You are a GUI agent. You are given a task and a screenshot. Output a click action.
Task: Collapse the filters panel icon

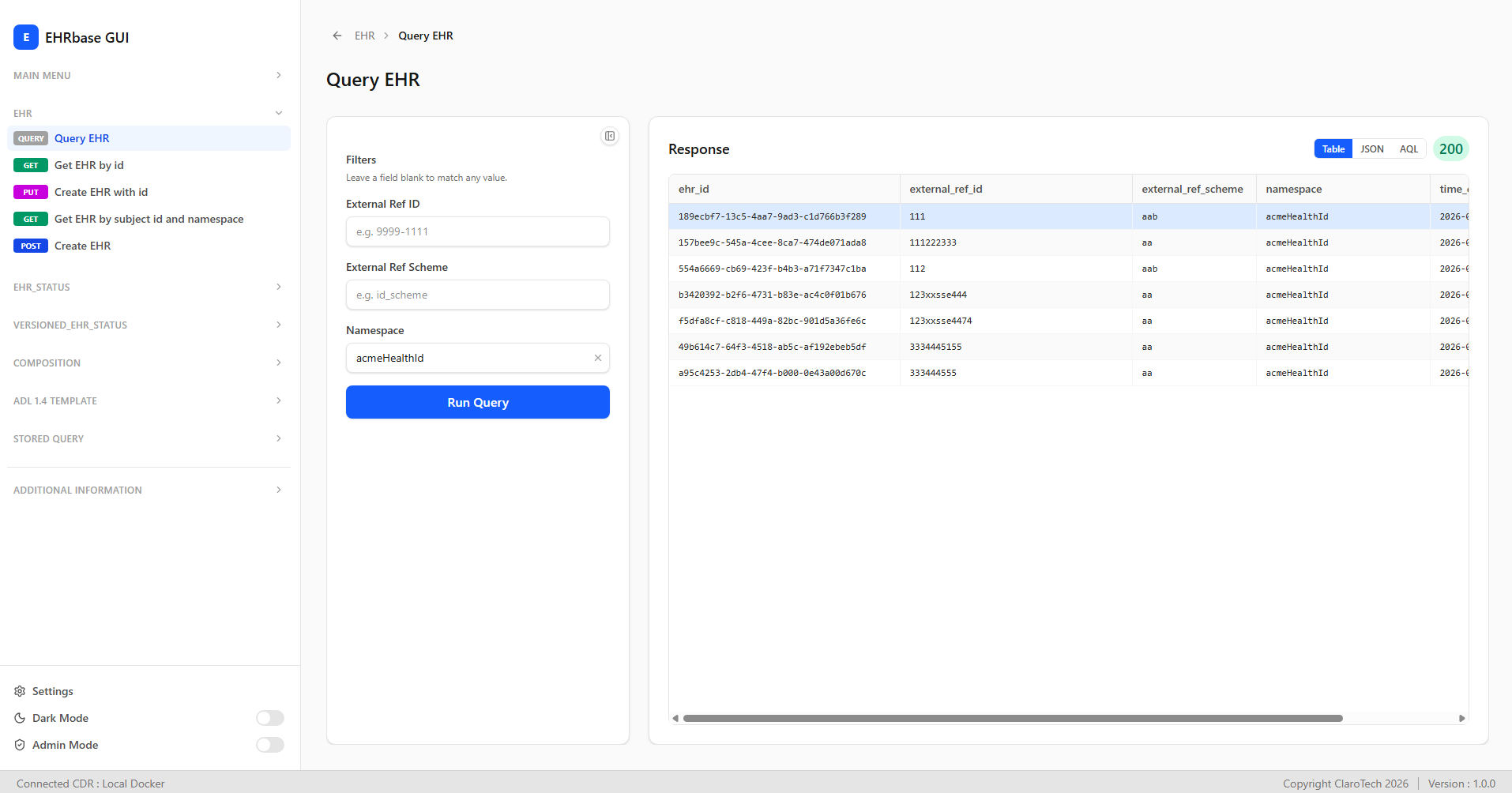(x=610, y=136)
